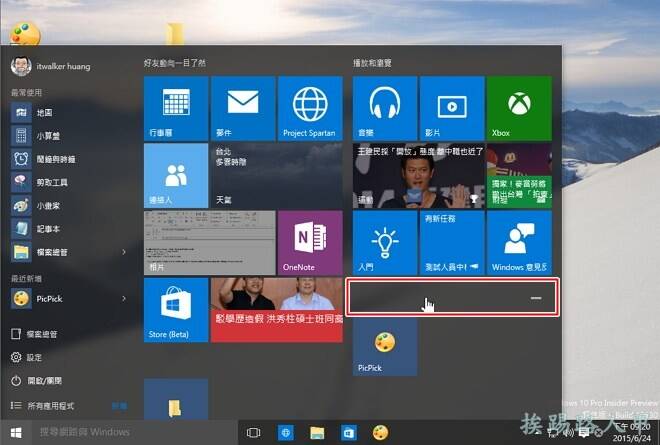Open Notepad (記事本) from the list
The image size is (660, 445).
click(69, 229)
